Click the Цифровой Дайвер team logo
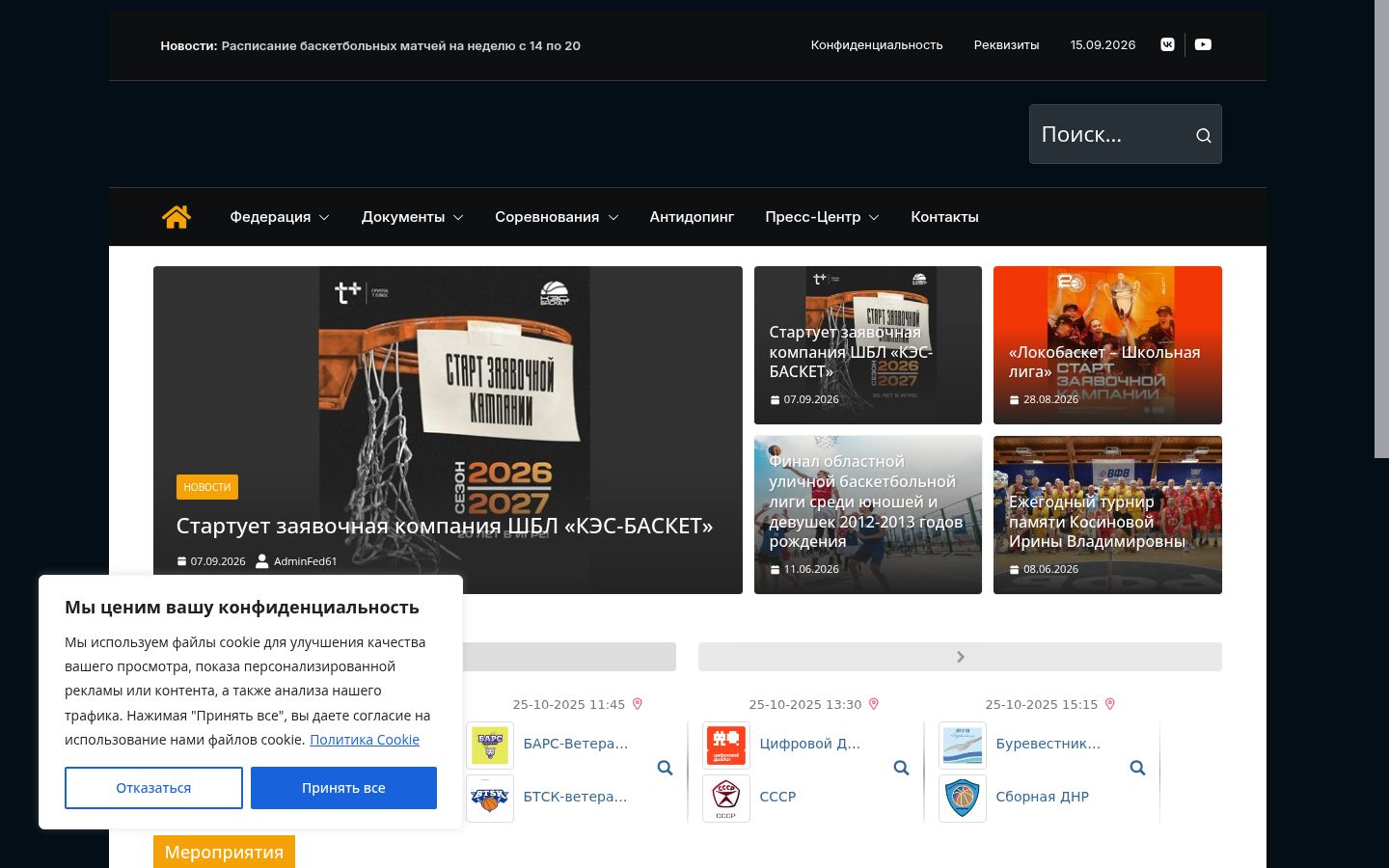The width and height of the screenshot is (1389, 868). 726,746
